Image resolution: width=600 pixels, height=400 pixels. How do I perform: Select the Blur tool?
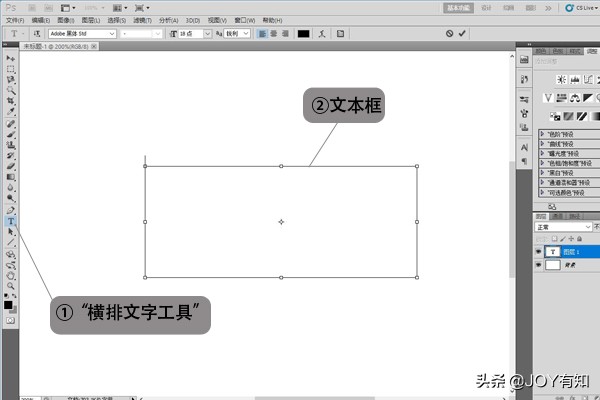[10, 188]
